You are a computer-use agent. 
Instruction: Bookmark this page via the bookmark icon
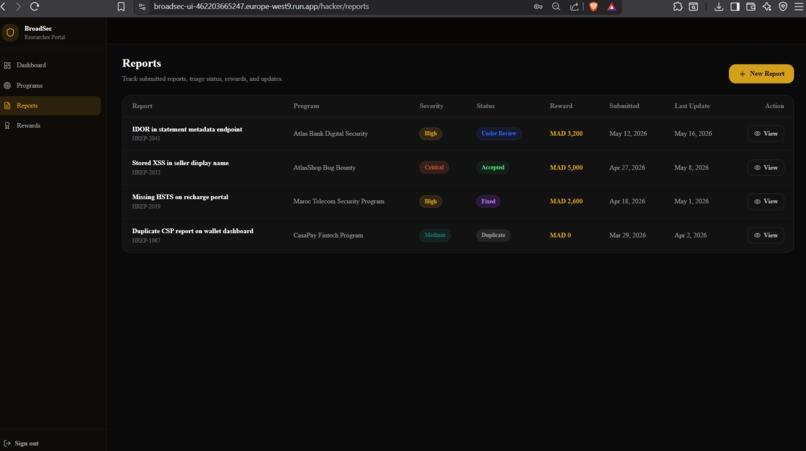[121, 7]
